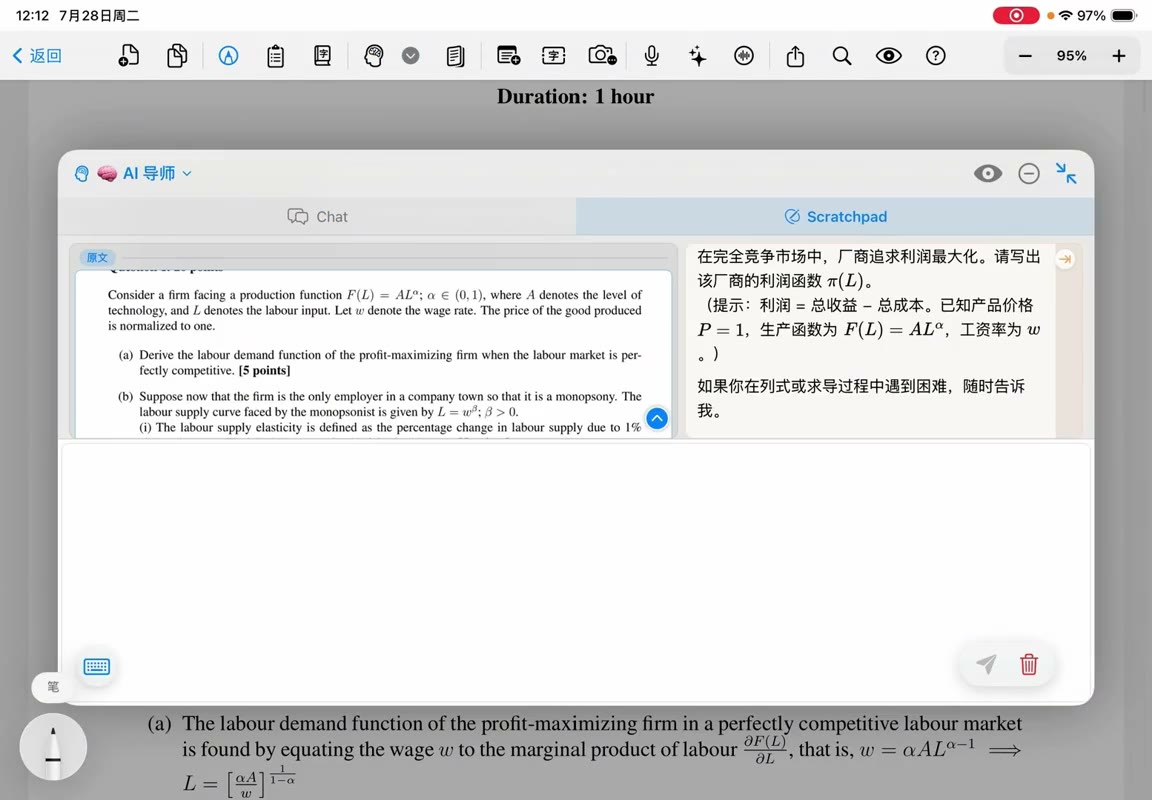The image size is (1152, 800).
Task: Tap the 返回 back button
Action: [x=37, y=56]
